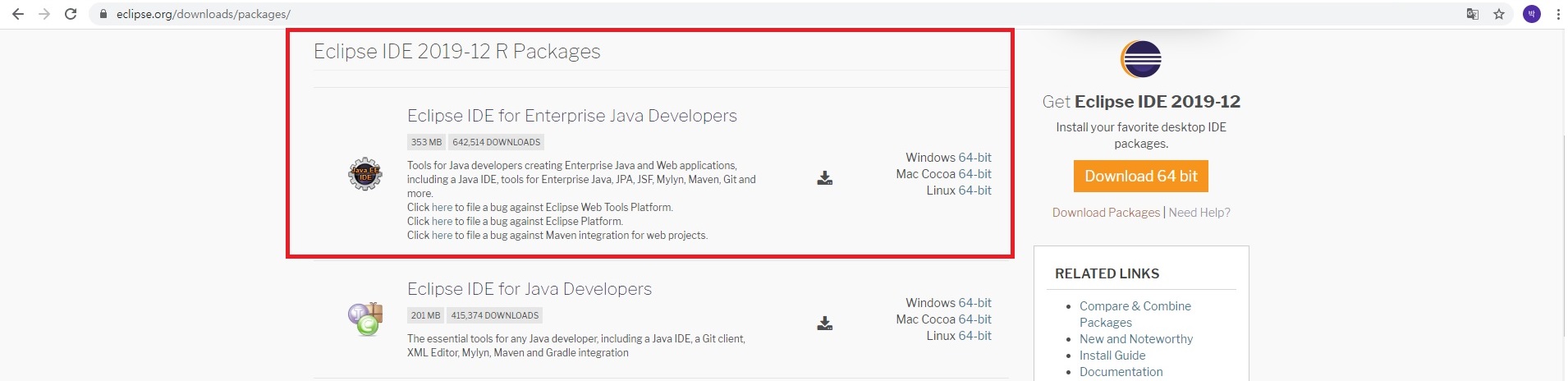Open Eclipse IDE for Java Developers title
This screenshot has height=381, width=1568.
point(530,289)
